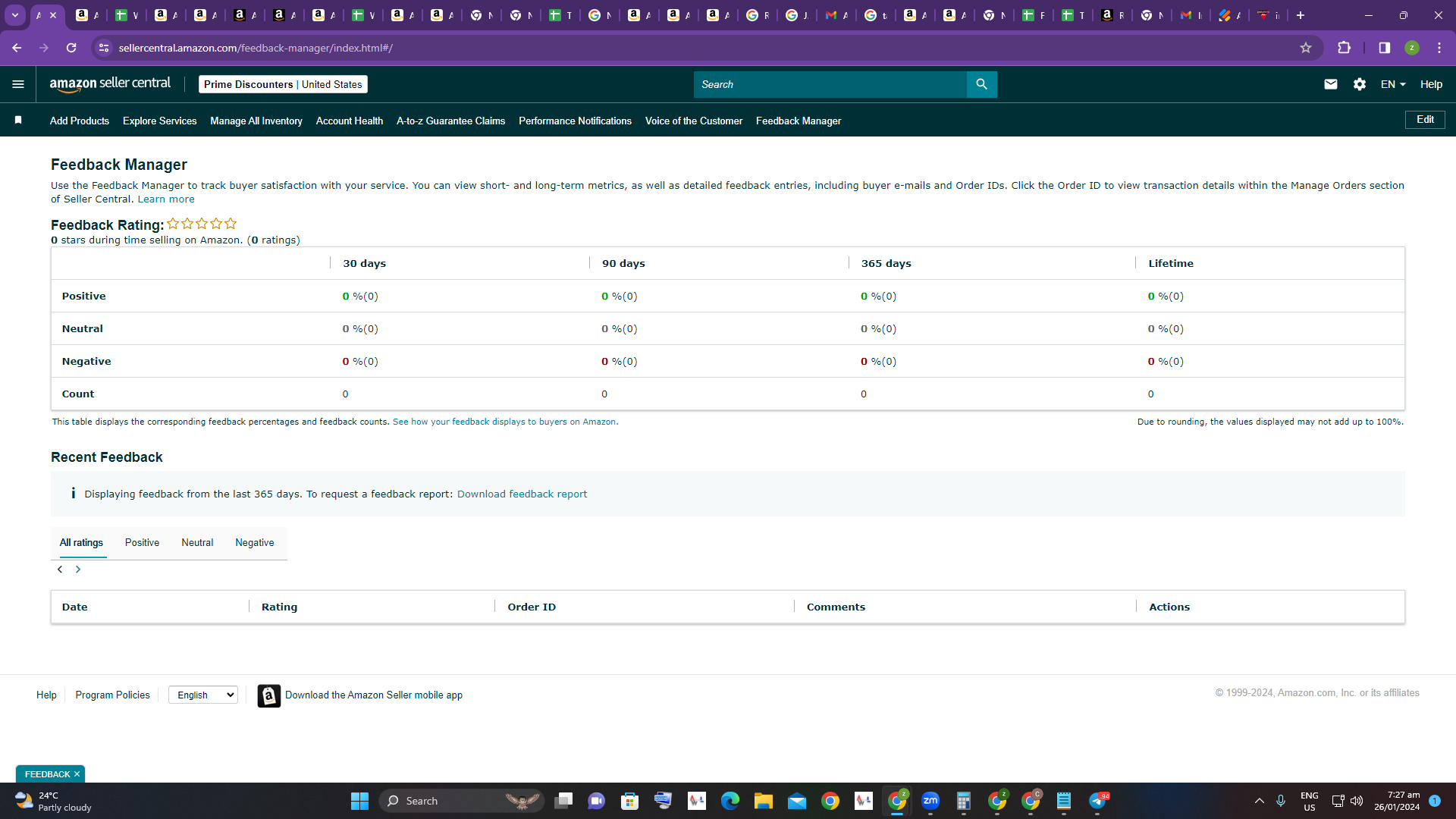
Task: Open Explore Services in the nav bar
Action: (159, 121)
